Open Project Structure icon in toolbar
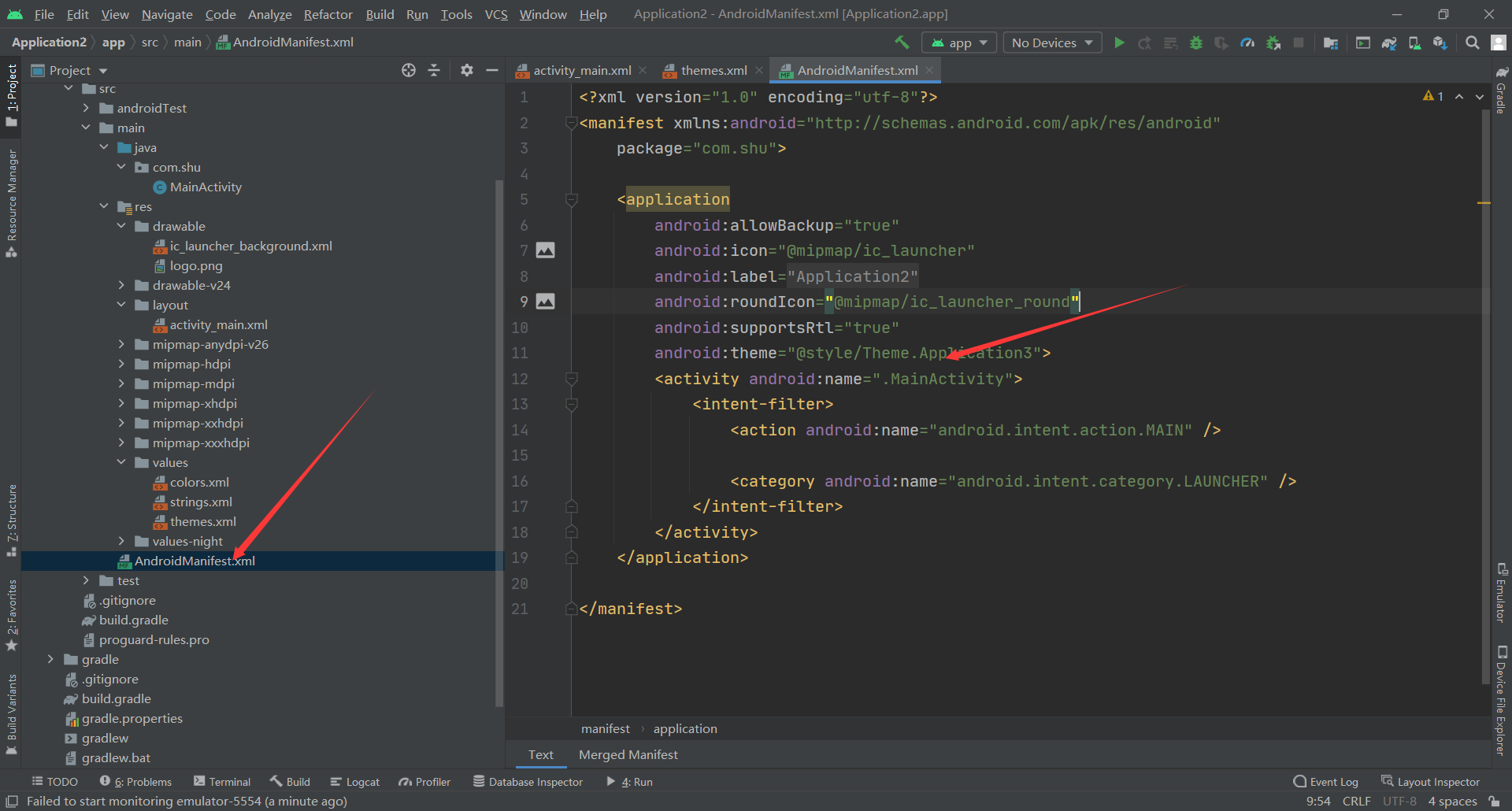The height and width of the screenshot is (811, 1512). (x=1331, y=43)
